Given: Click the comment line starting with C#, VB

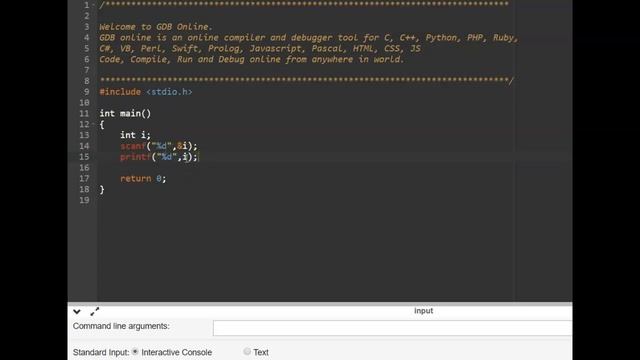Looking at the screenshot, I should pos(260,49).
